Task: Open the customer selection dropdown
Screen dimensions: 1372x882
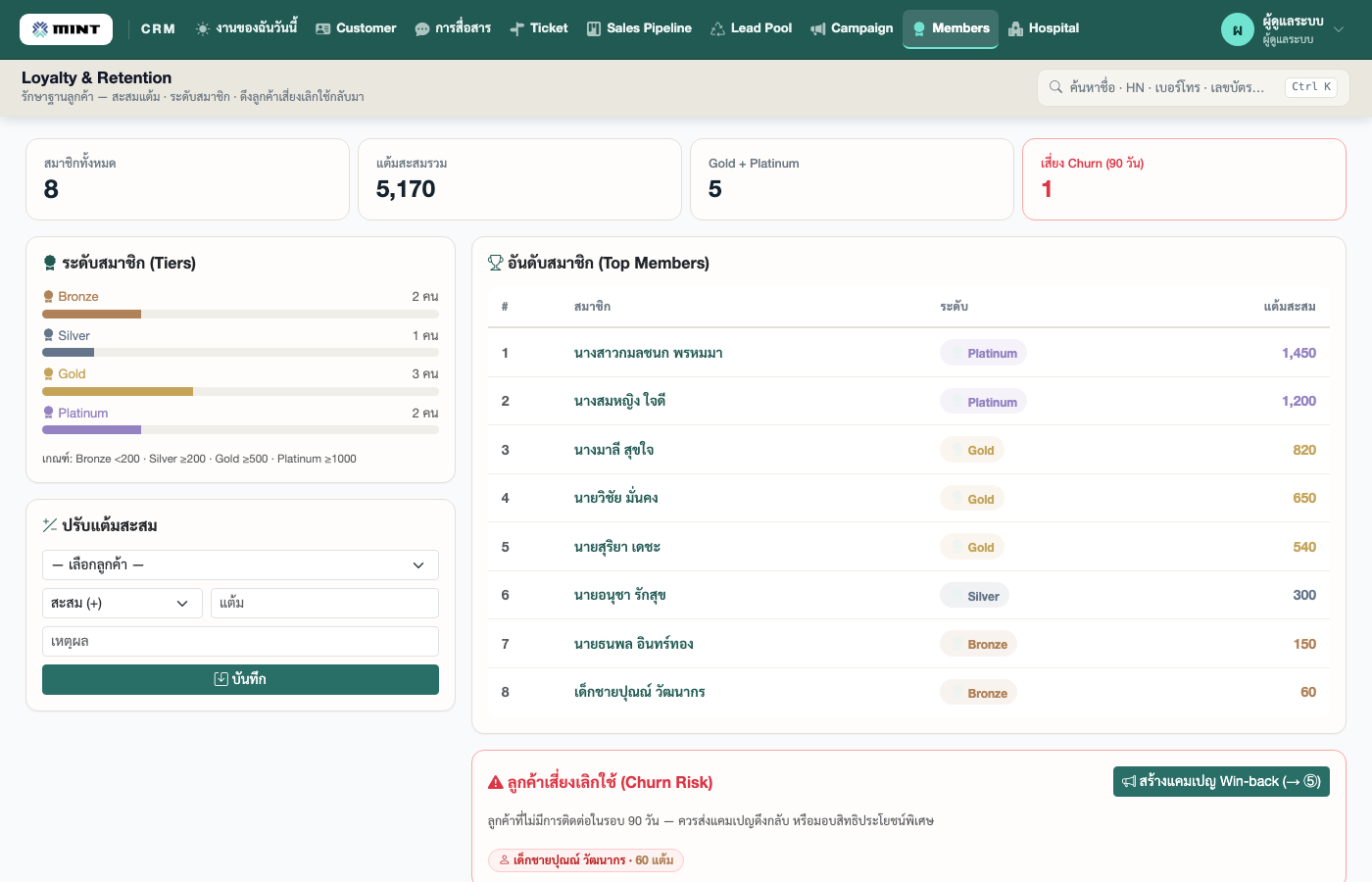Action: 240,565
